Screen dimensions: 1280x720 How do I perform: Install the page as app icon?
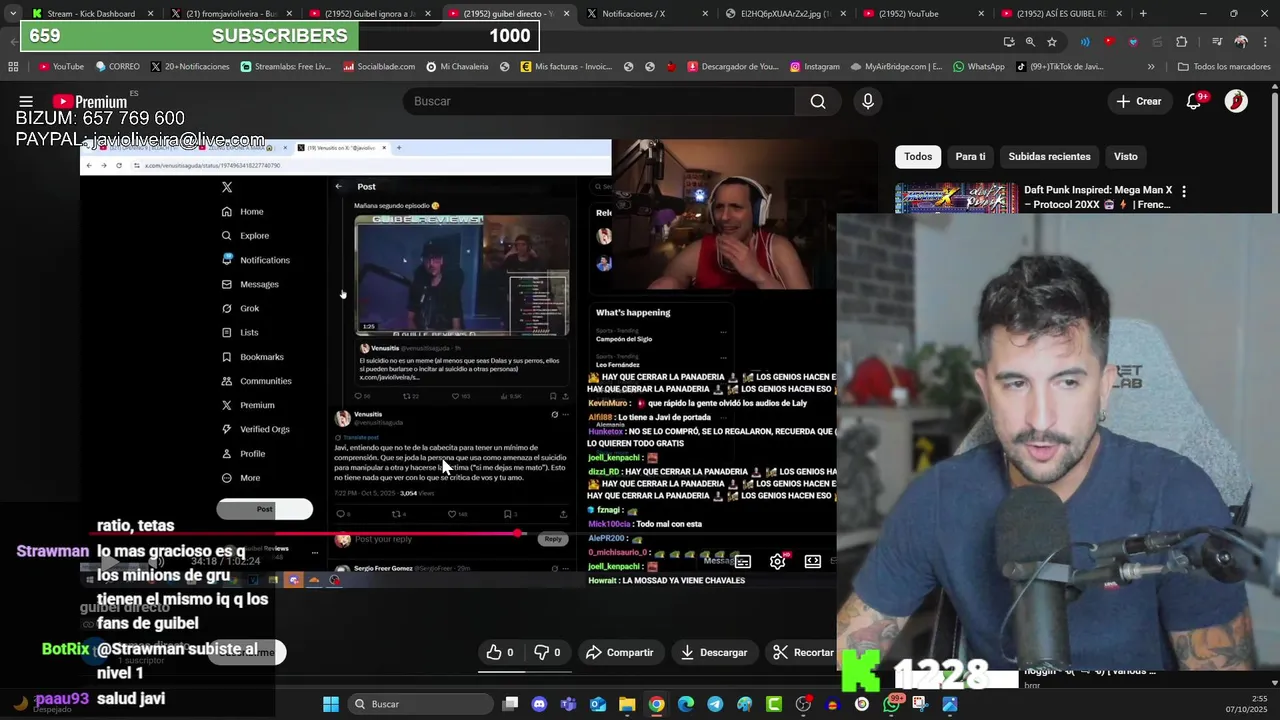[1008, 42]
